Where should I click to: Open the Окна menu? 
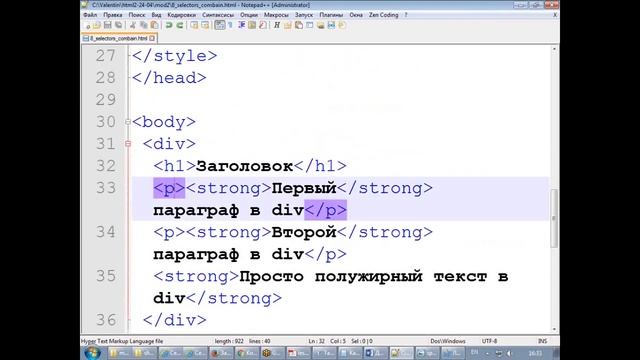(x=356, y=15)
